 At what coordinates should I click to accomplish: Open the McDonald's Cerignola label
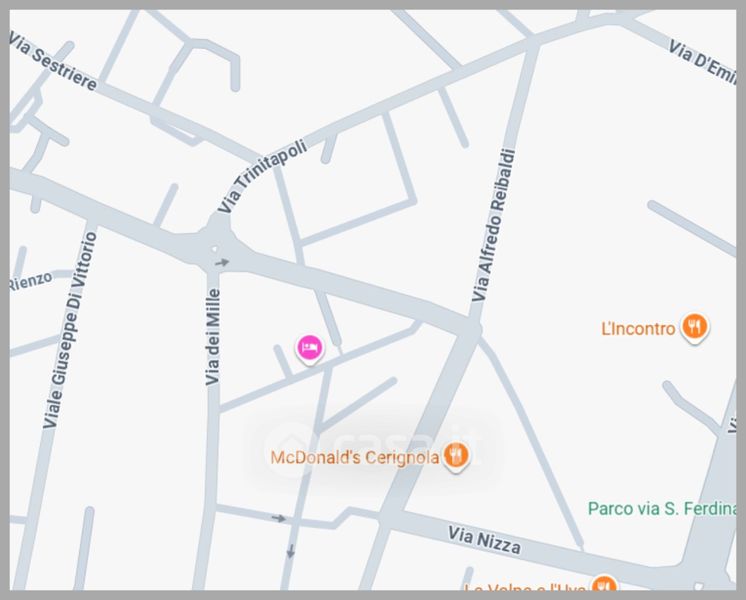click(x=354, y=458)
